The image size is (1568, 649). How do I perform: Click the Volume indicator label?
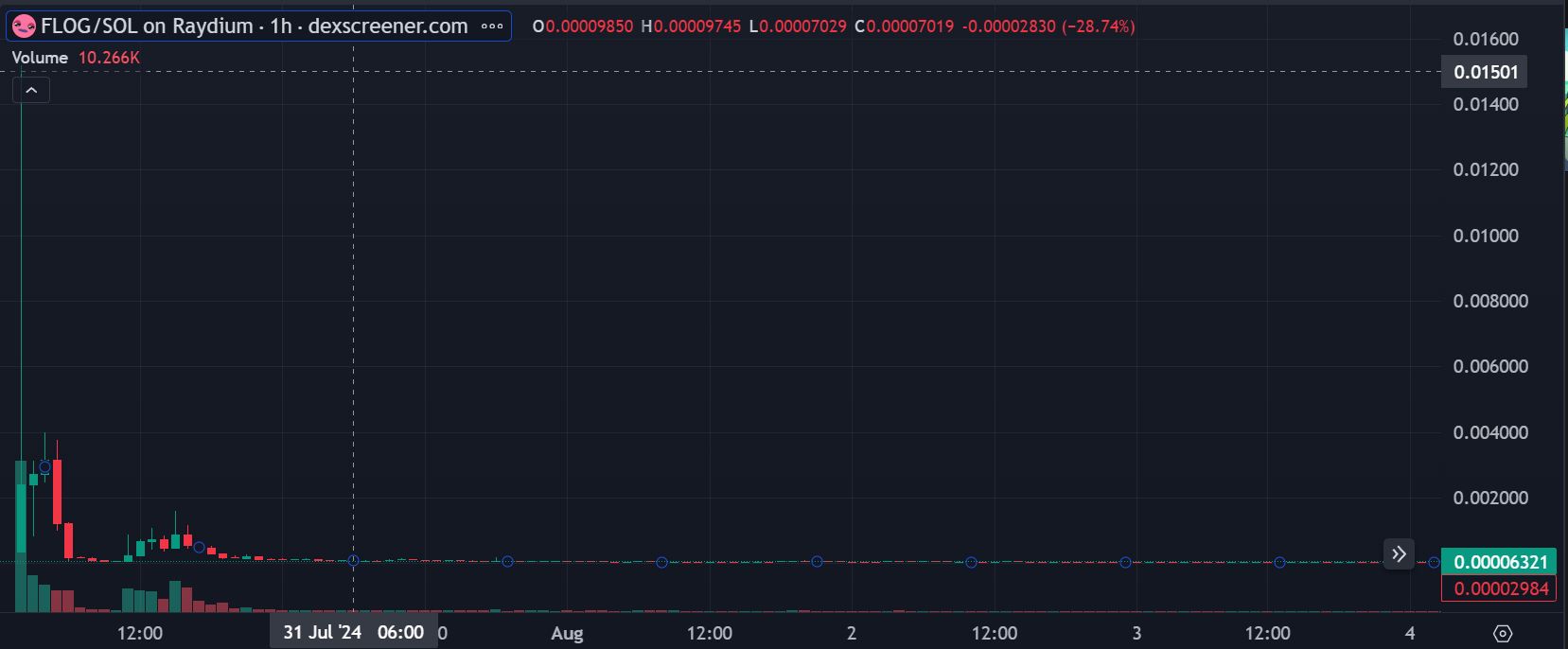pos(40,58)
